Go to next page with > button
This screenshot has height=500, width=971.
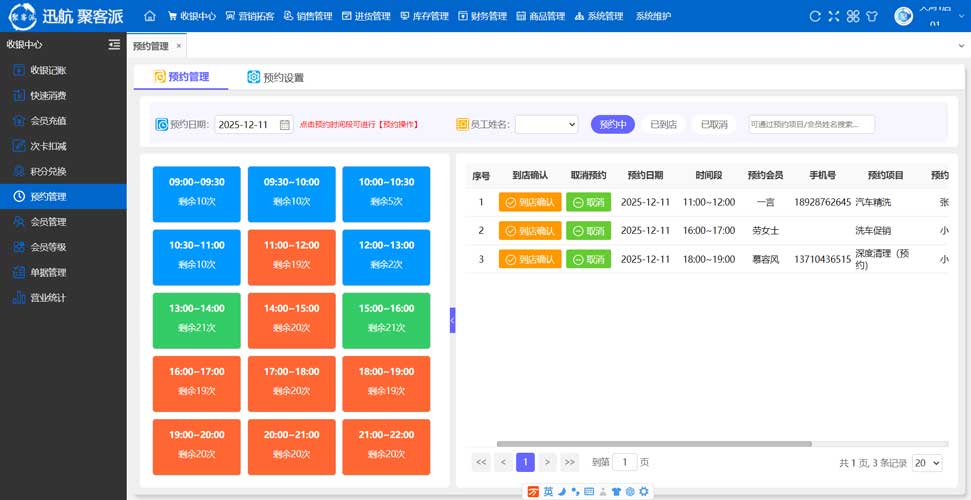[x=547, y=462]
